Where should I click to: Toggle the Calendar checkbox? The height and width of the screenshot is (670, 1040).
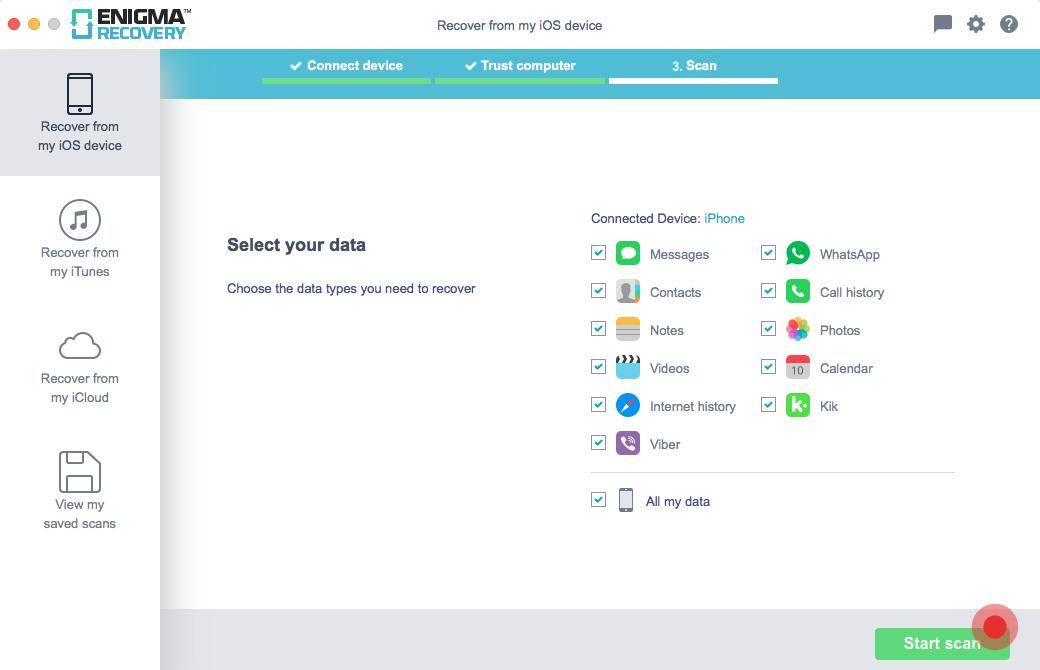tap(768, 366)
